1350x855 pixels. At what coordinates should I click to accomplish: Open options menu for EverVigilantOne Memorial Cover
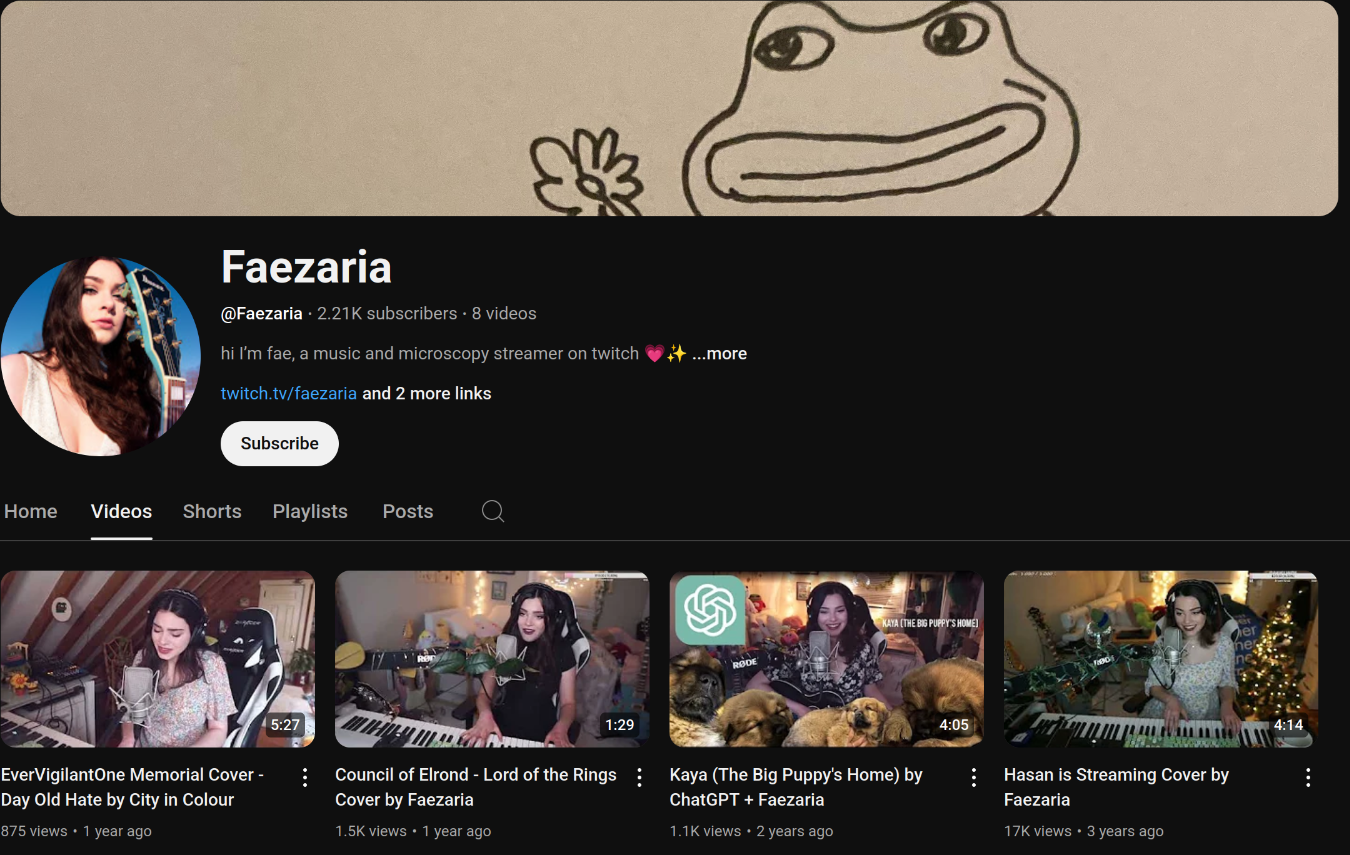pos(305,777)
